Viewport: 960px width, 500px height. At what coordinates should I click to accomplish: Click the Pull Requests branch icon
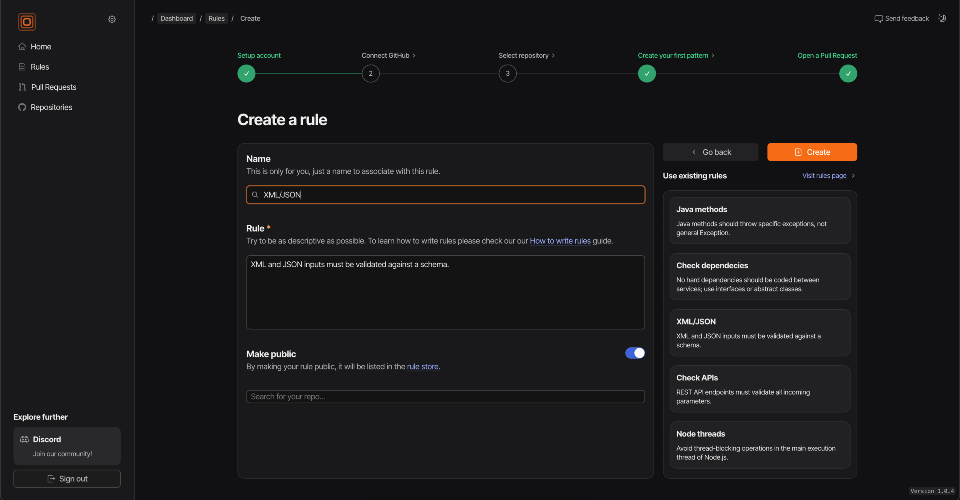point(22,87)
